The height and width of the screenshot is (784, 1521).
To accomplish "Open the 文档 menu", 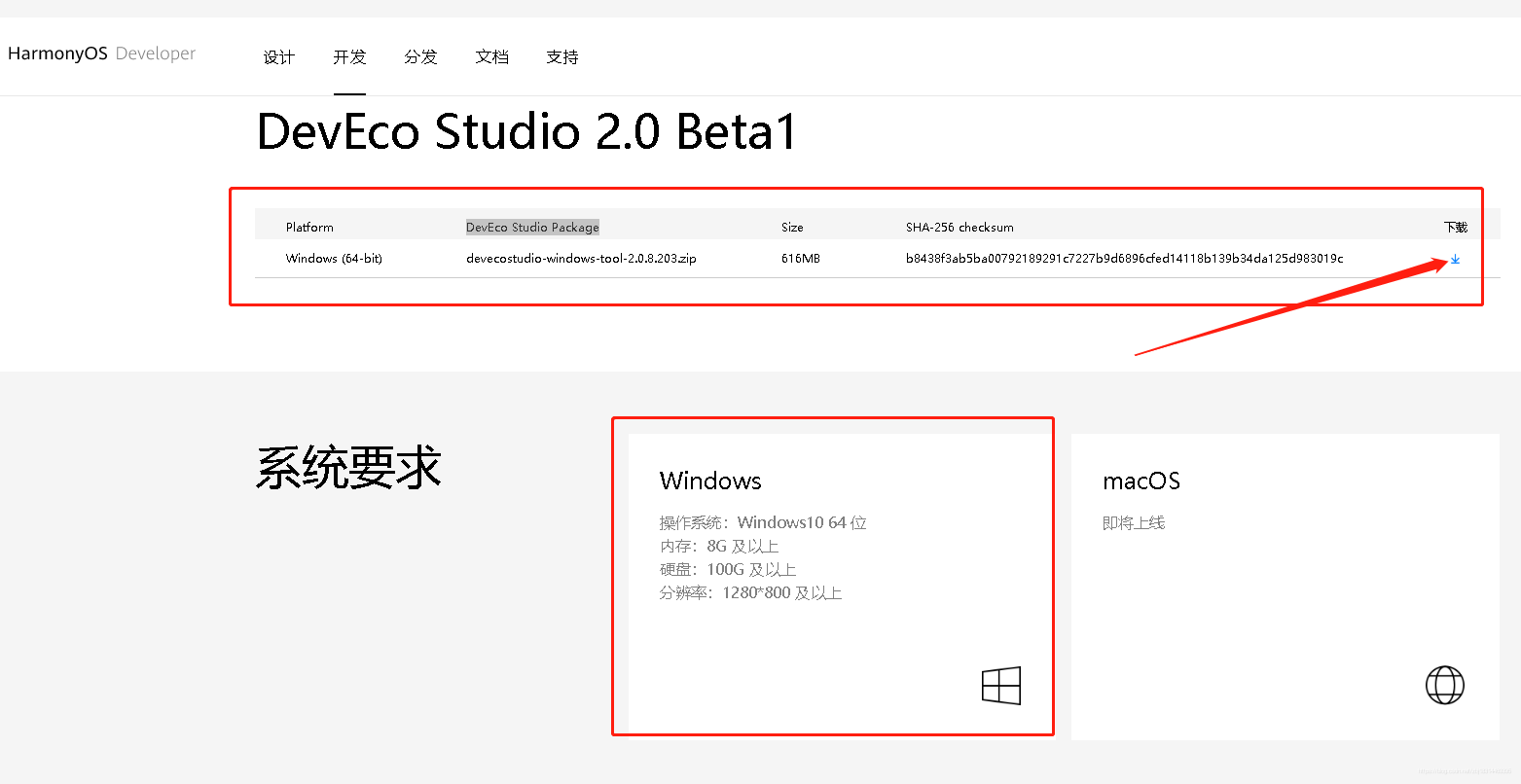I will pyautogui.click(x=491, y=57).
